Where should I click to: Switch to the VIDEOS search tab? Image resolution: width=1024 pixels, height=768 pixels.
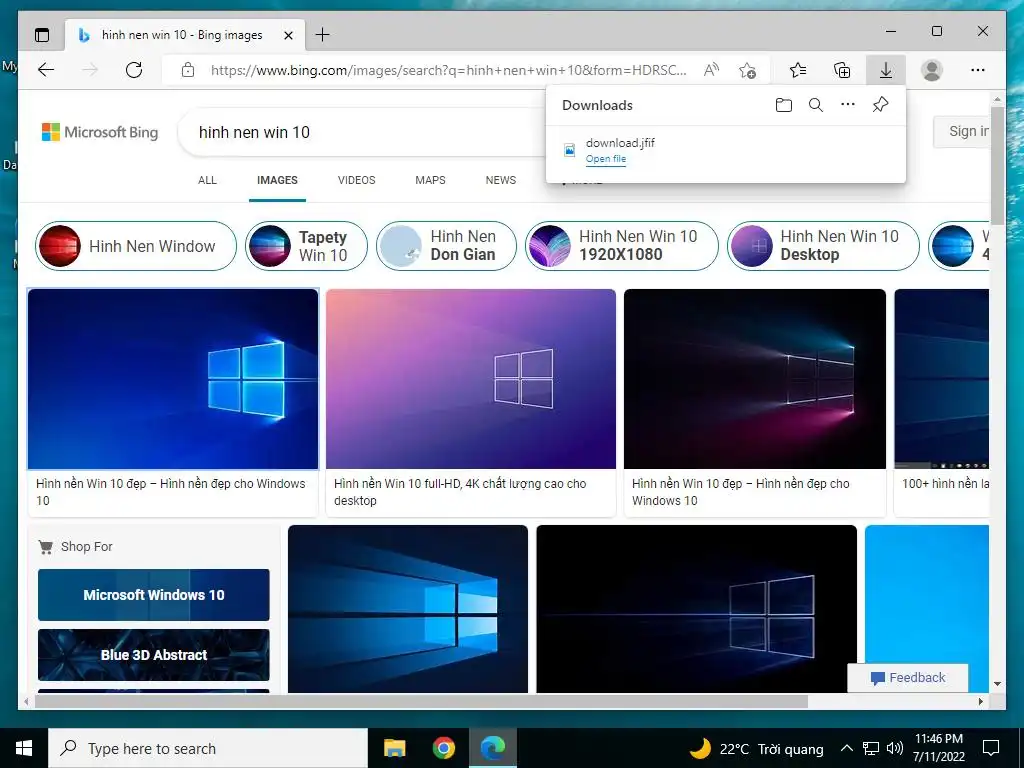[x=357, y=180]
